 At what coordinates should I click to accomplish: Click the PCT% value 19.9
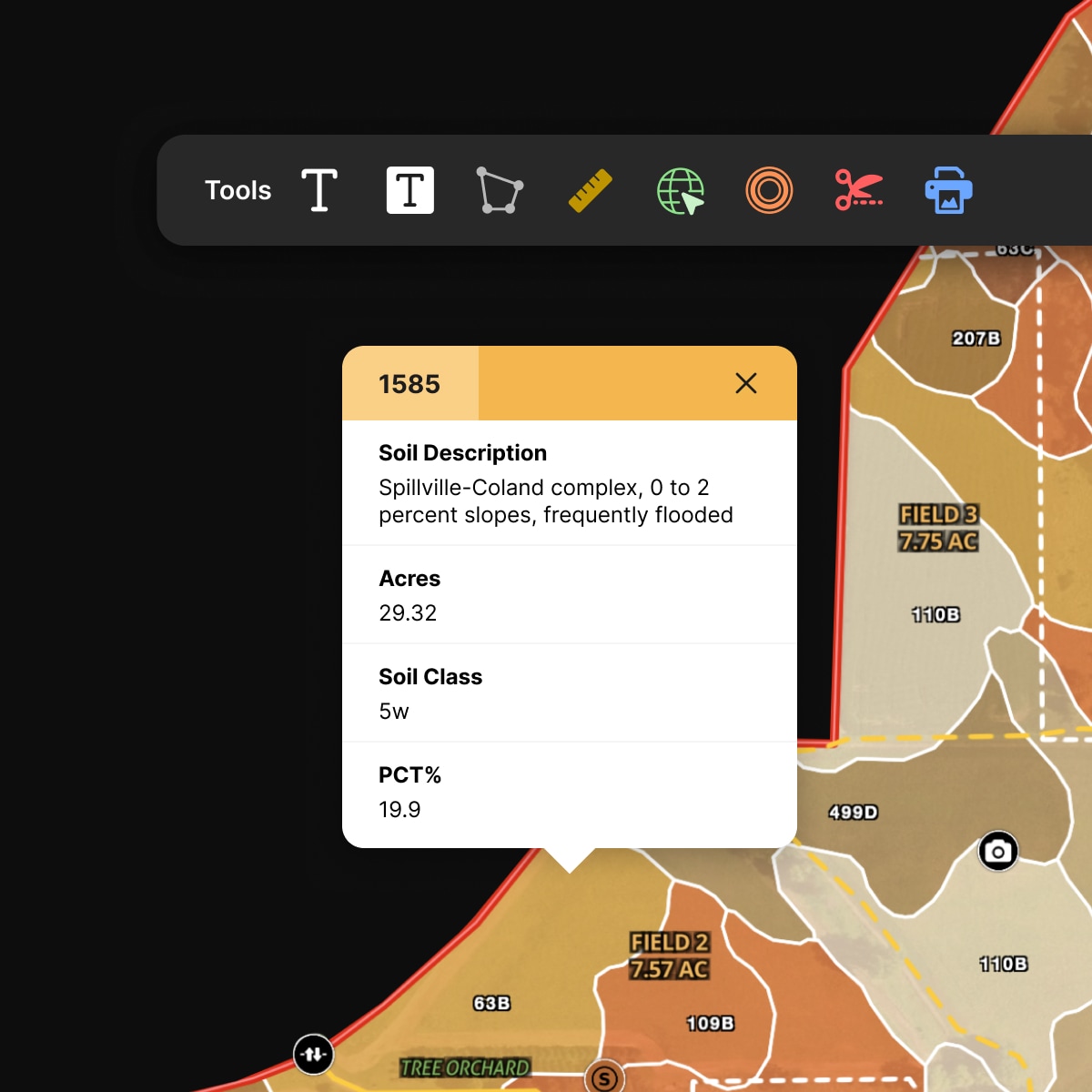point(399,810)
